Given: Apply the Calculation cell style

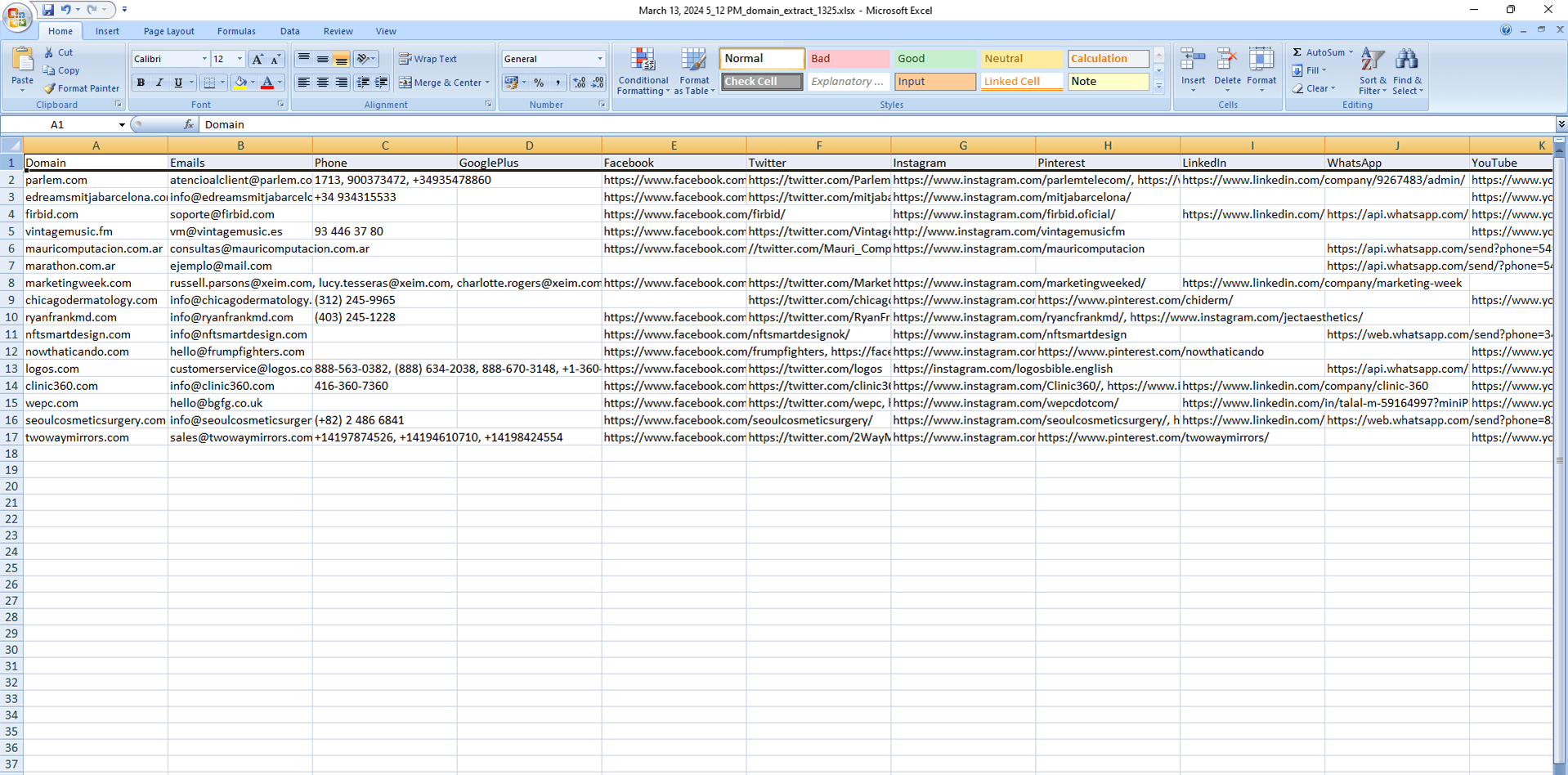Looking at the screenshot, I should coord(1108,59).
